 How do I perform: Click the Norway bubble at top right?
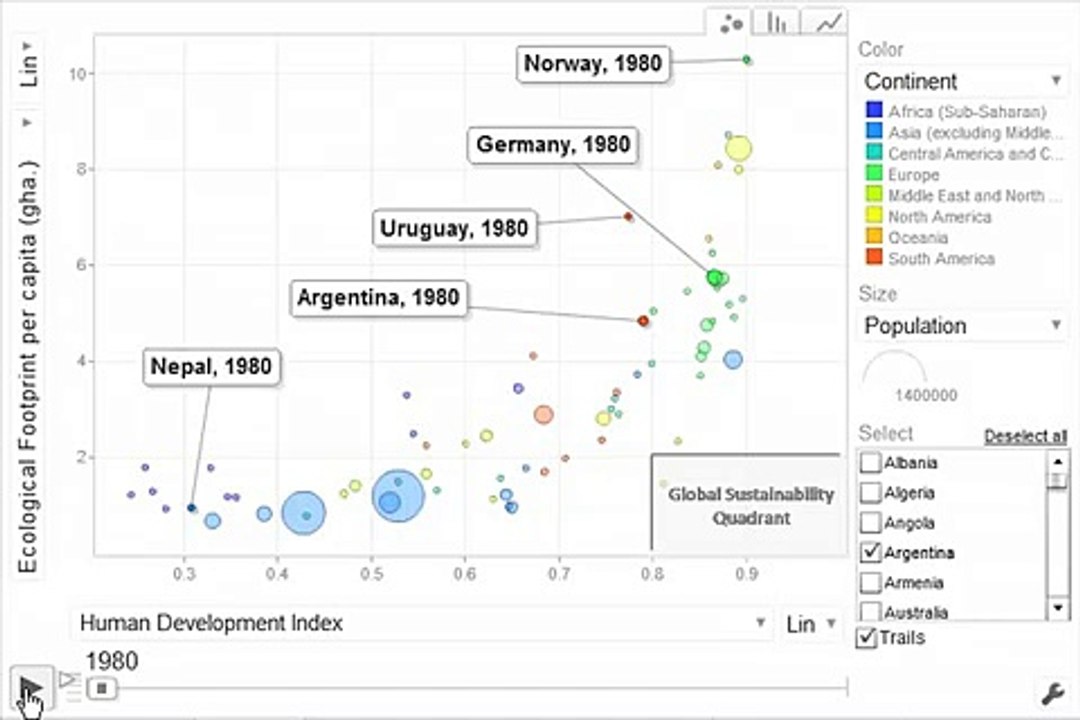click(x=746, y=60)
